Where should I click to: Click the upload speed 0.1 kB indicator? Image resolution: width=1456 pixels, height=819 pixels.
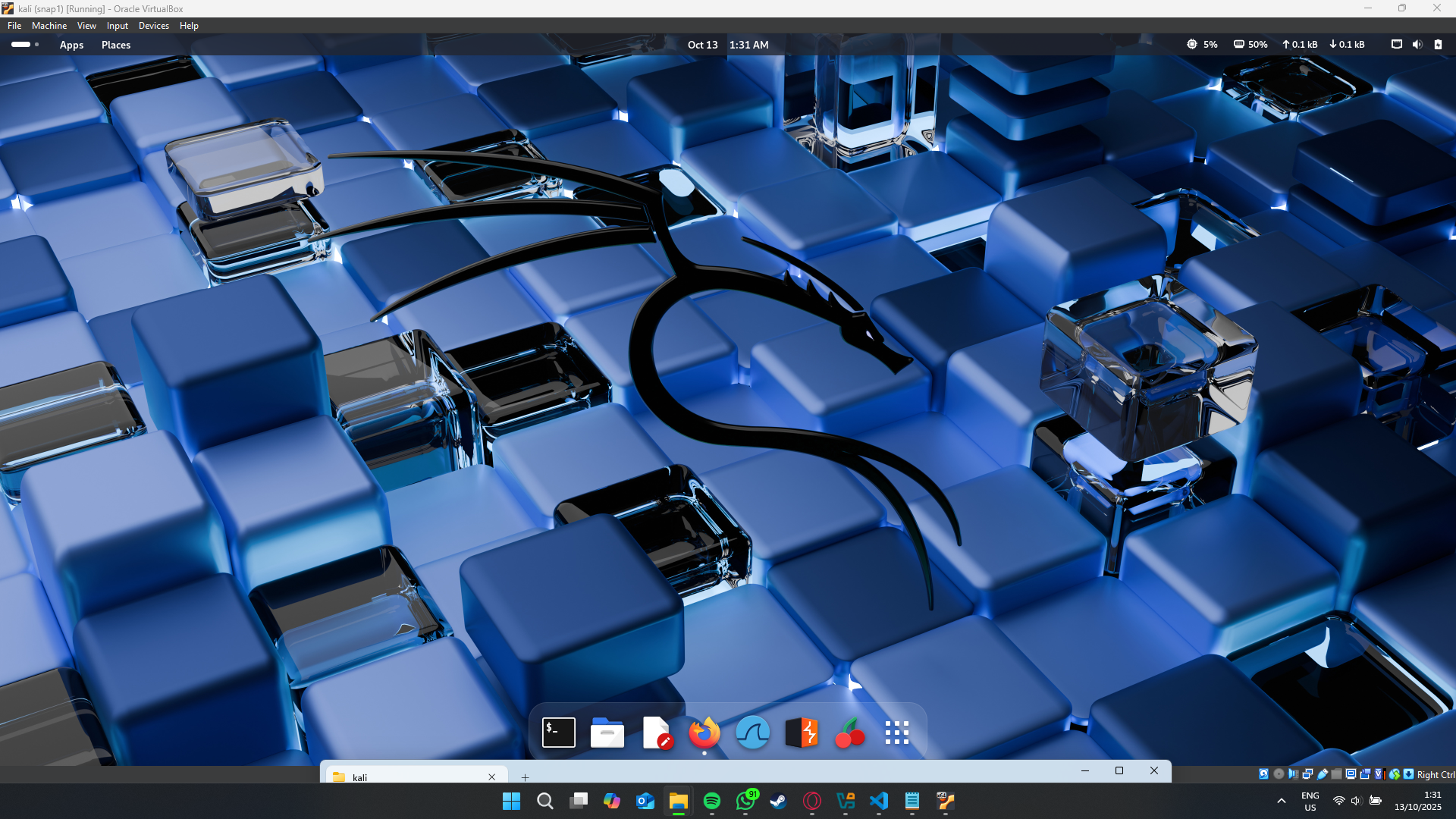(x=1300, y=45)
